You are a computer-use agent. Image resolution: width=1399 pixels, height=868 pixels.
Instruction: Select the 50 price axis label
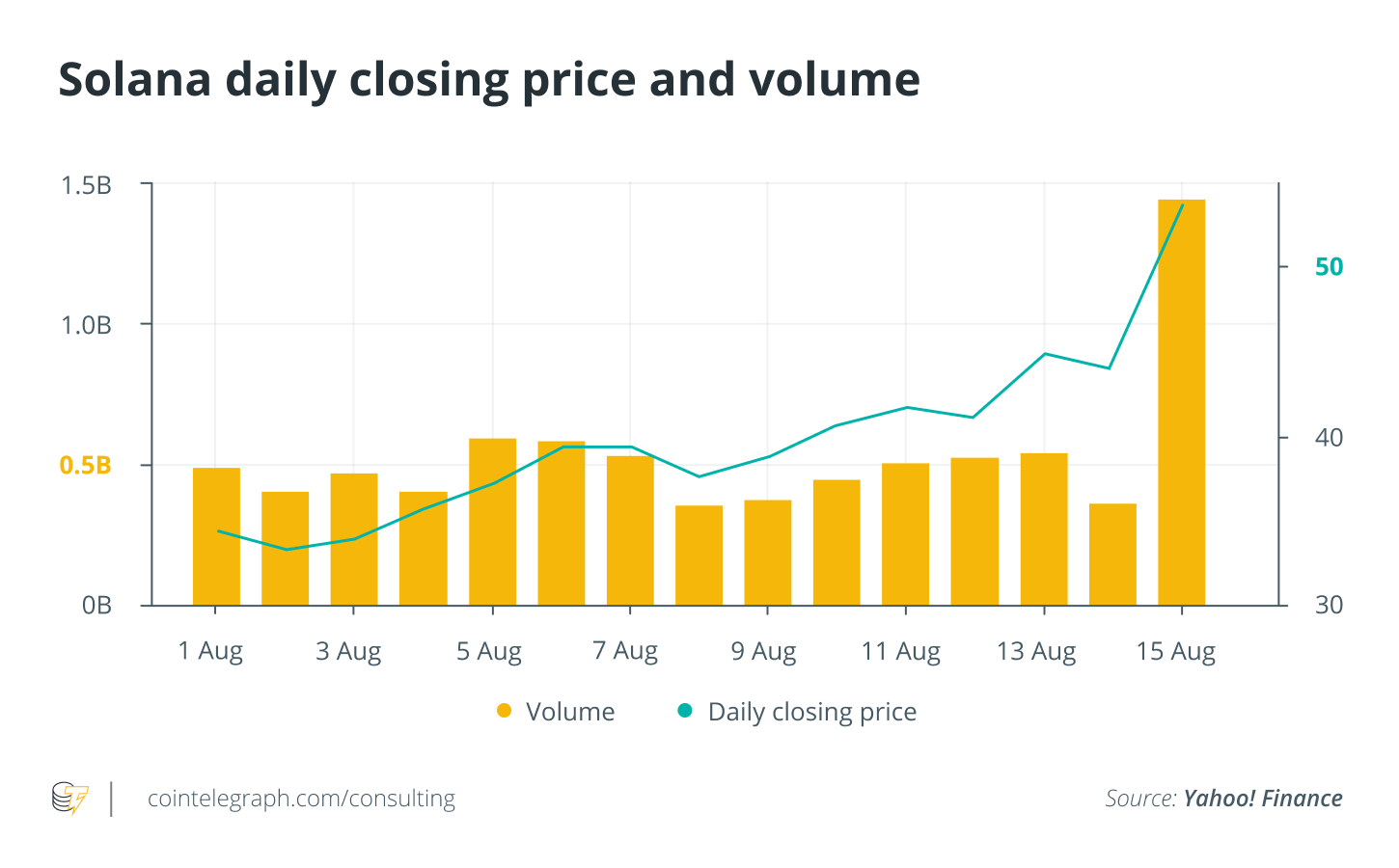pyautogui.click(x=1329, y=267)
